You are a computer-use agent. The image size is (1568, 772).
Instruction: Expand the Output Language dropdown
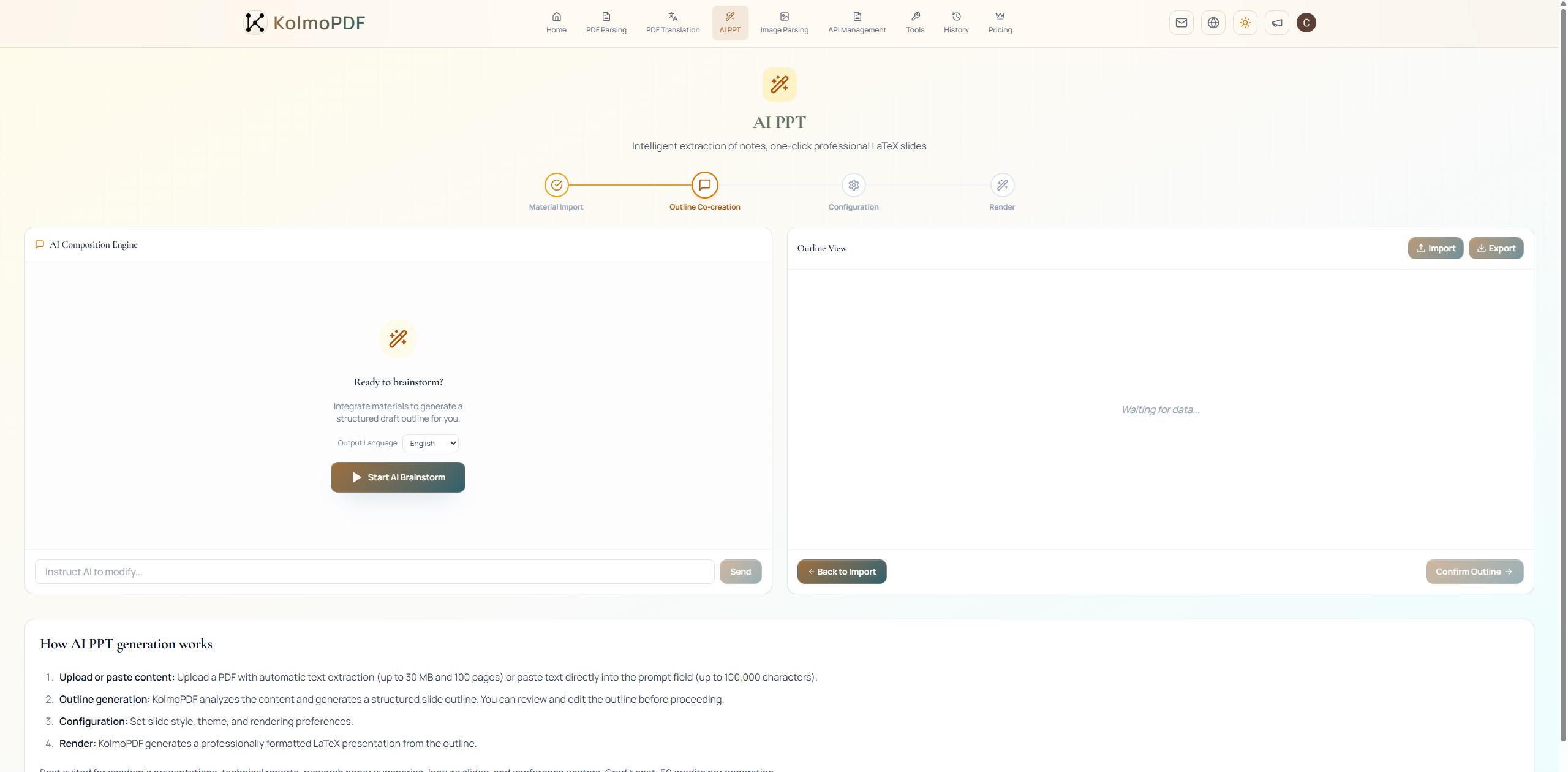click(431, 443)
